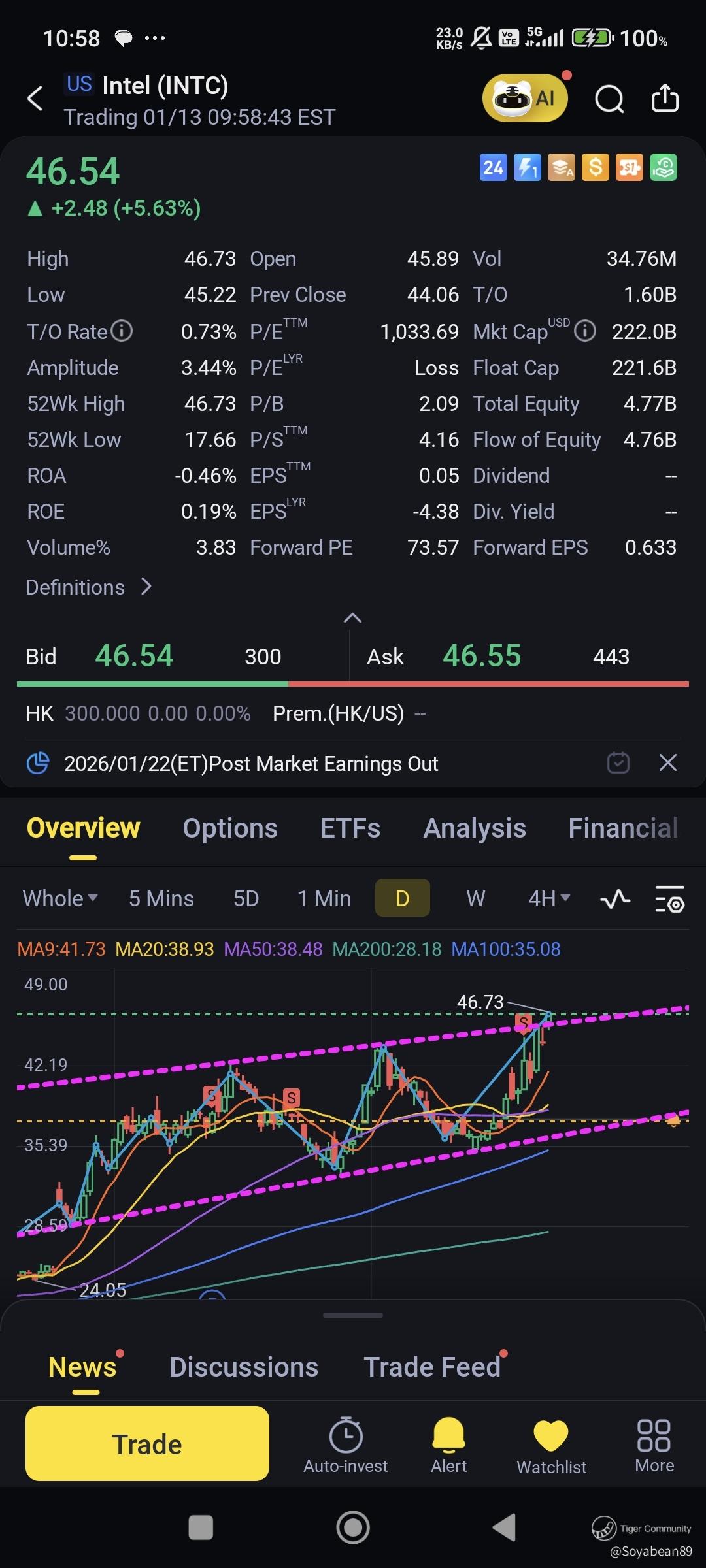The height and width of the screenshot is (1568, 706).
Task: Switch to the Analysis tab
Action: pyautogui.click(x=475, y=828)
